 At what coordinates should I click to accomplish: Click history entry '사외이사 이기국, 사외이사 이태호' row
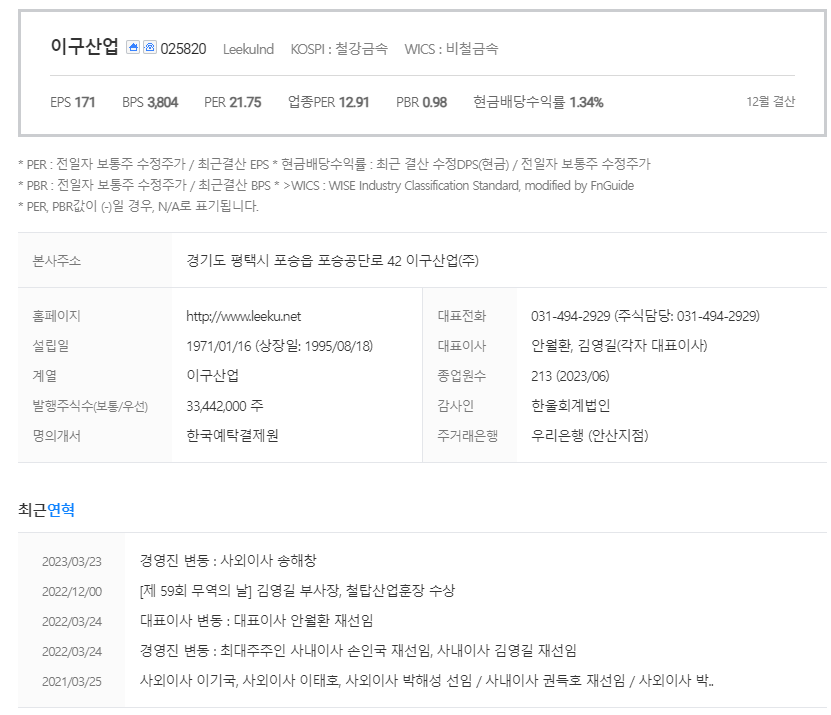pos(427,681)
